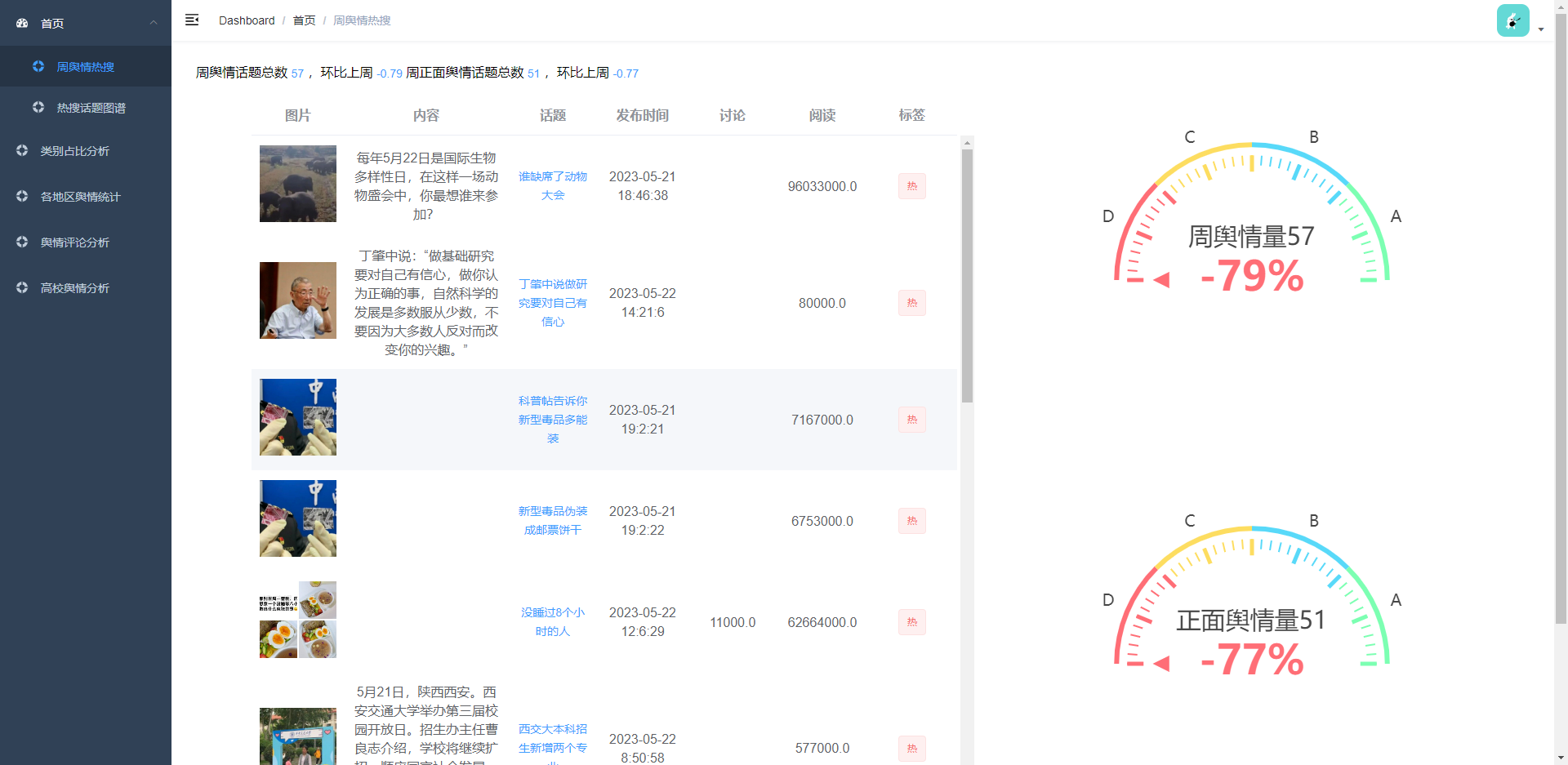Click the icon beside 类别占比分析
Viewport: 1568px width, 765px height.
(x=22, y=150)
